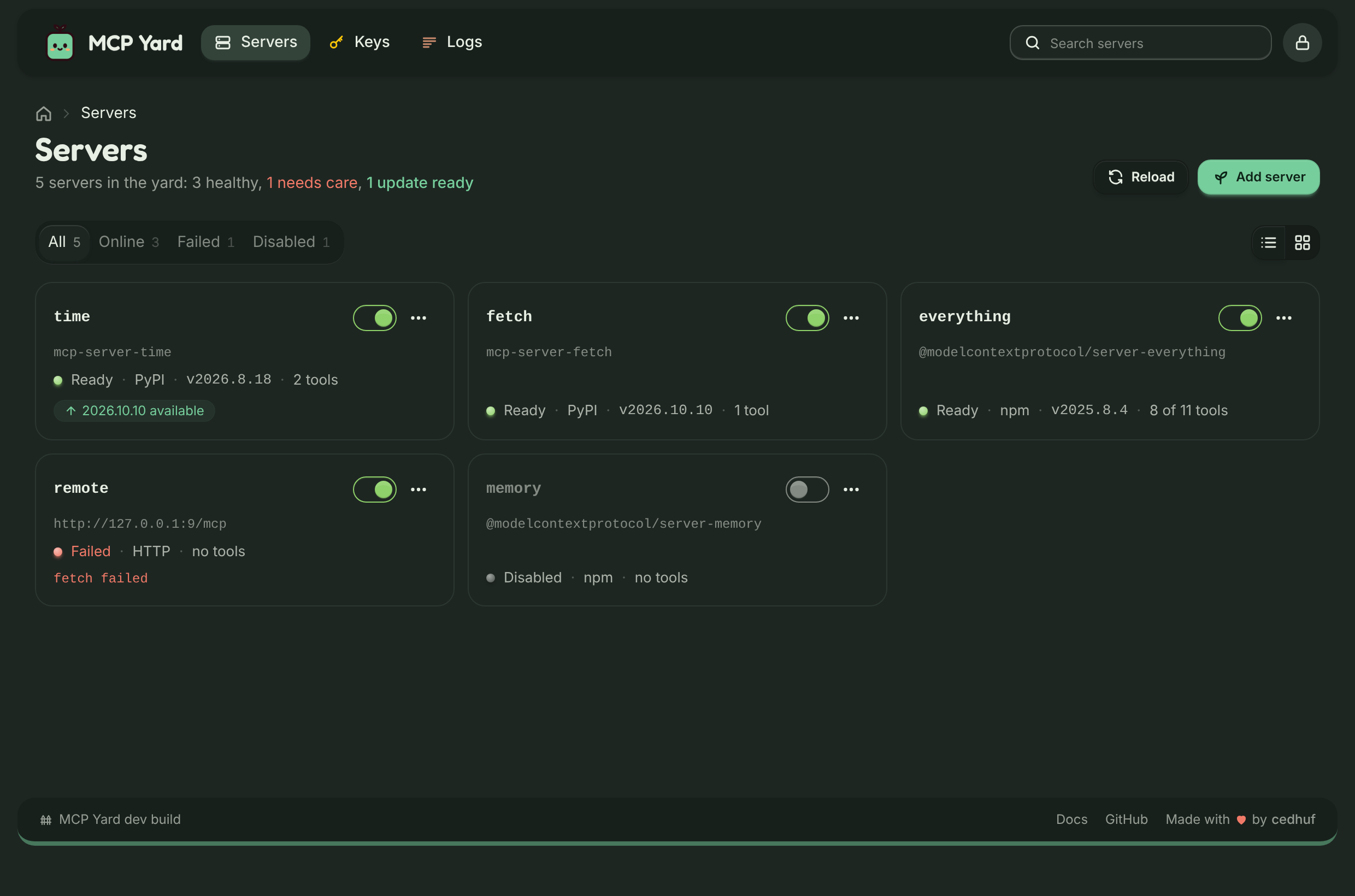Click the MCP Yard mascot logo
Image resolution: width=1355 pixels, height=896 pixels.
(60, 43)
